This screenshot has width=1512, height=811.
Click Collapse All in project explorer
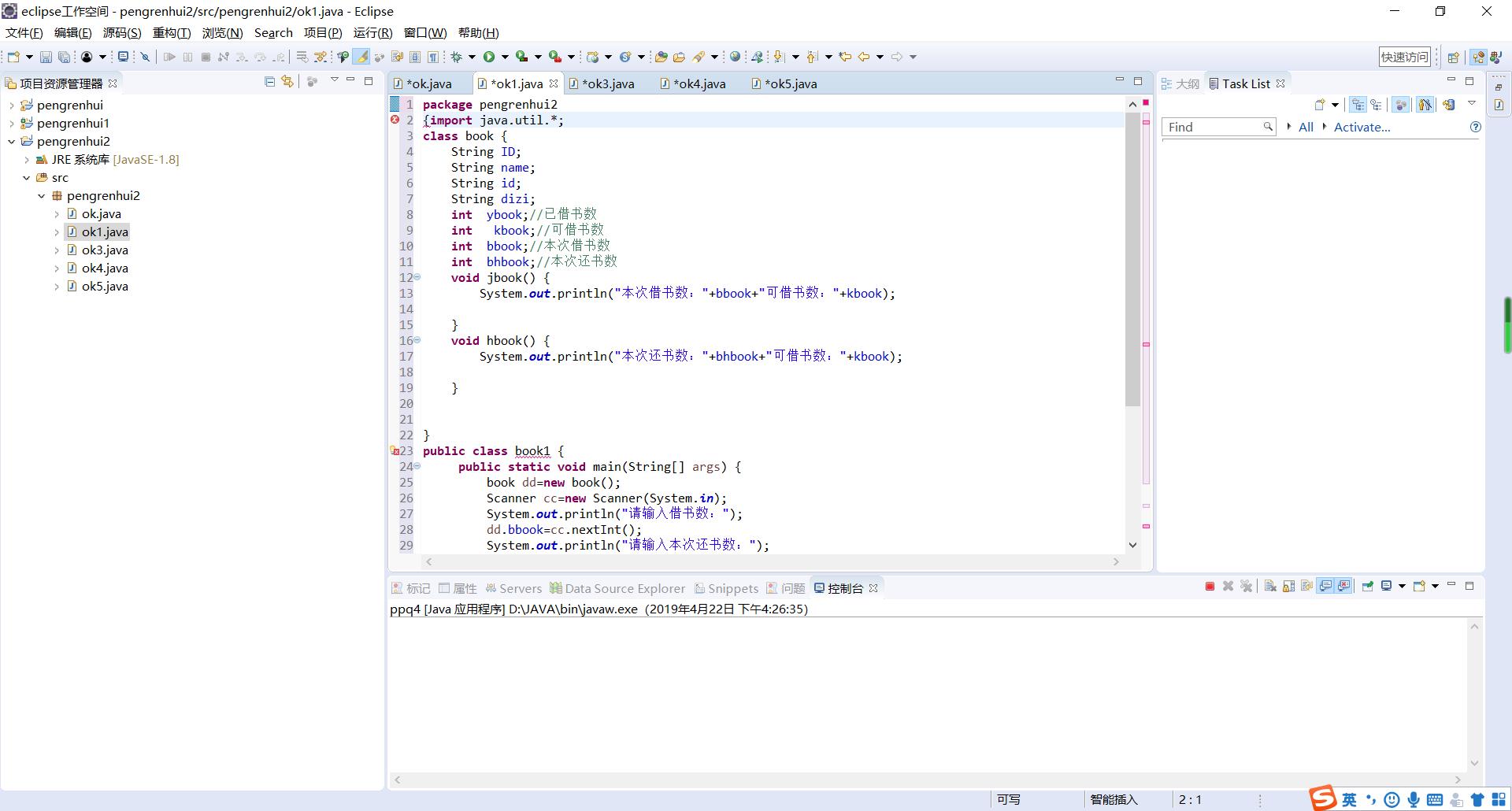[x=269, y=81]
